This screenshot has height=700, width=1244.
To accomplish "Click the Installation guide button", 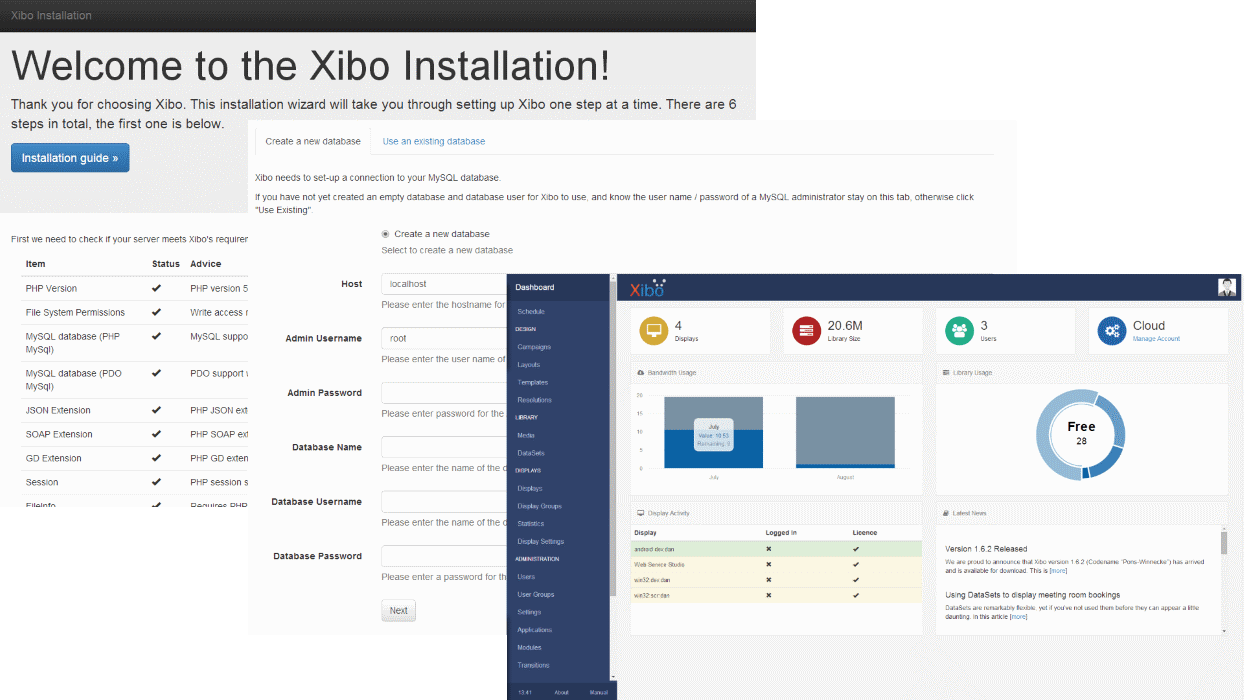I will [x=70, y=158].
